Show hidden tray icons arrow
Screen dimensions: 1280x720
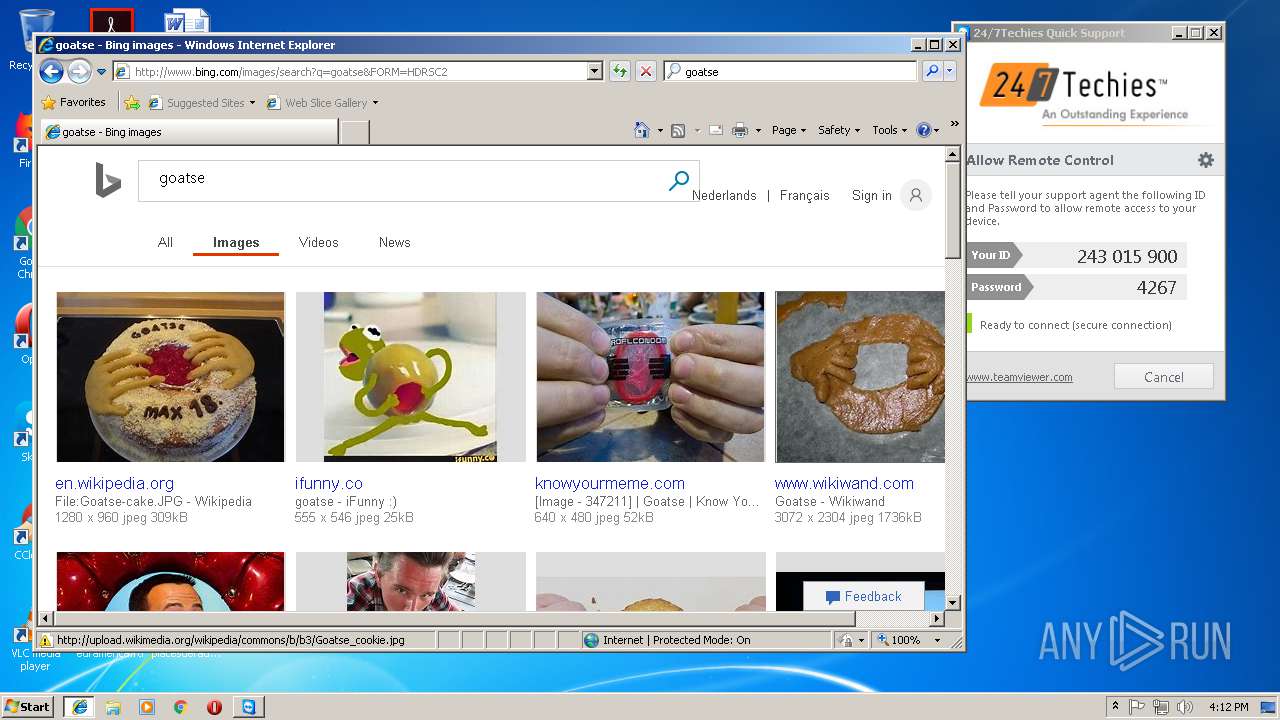click(1115, 707)
